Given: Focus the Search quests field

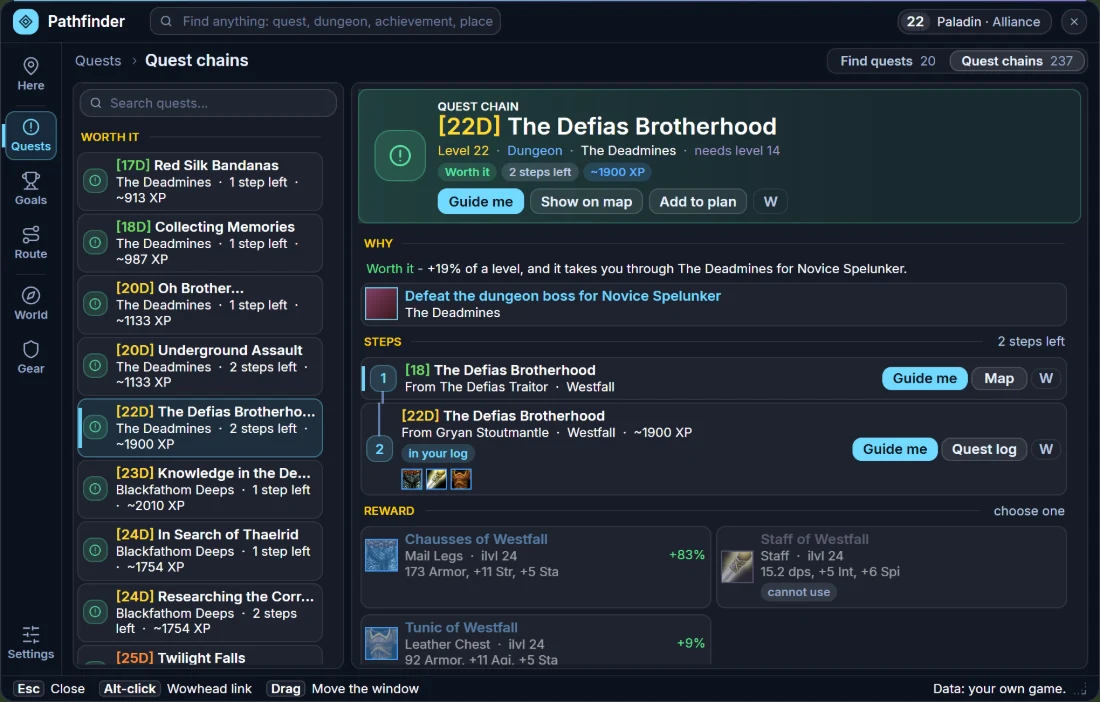Looking at the screenshot, I should 208,103.
